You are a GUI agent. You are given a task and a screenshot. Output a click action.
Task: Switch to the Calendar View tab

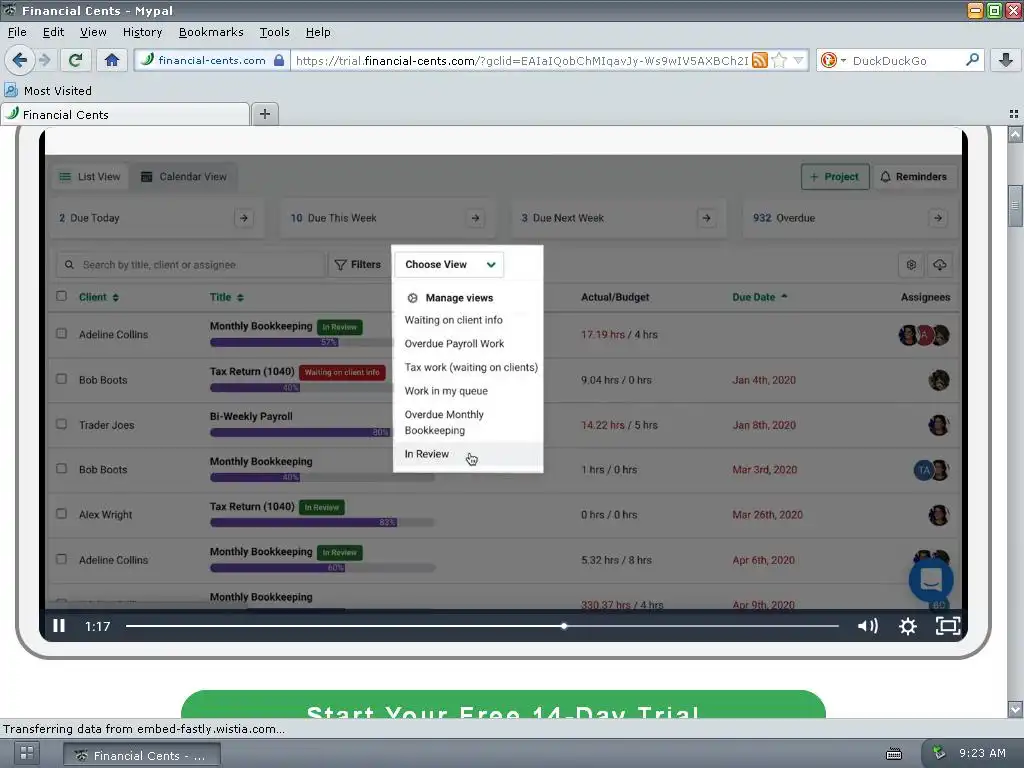[x=184, y=176]
